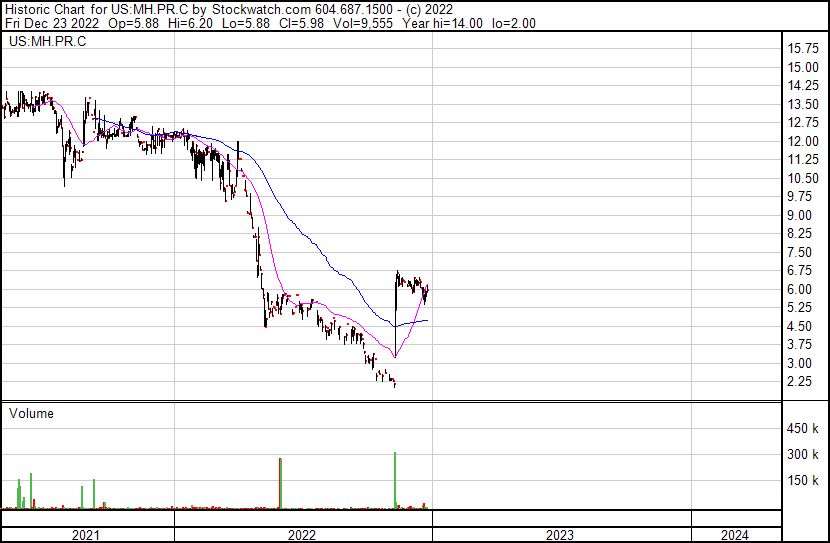This screenshot has width=830, height=543.
Task: Click the mid-2022 tall green volume bar
Action: (x=280, y=484)
